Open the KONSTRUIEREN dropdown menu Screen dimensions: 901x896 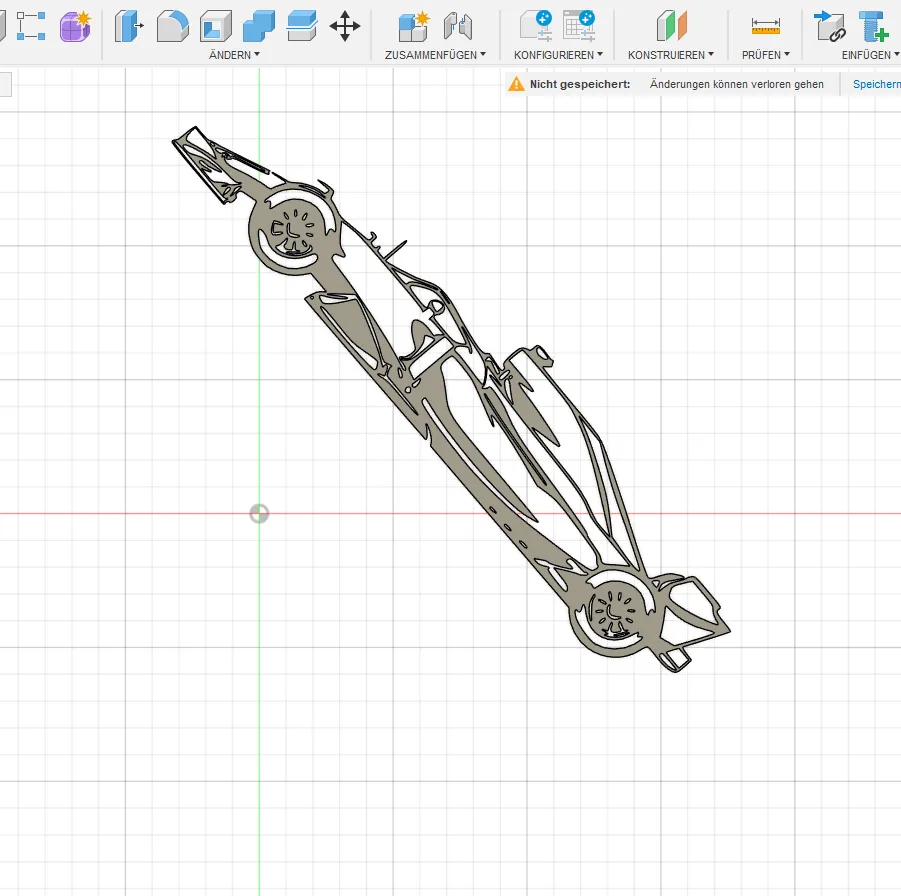click(x=671, y=55)
